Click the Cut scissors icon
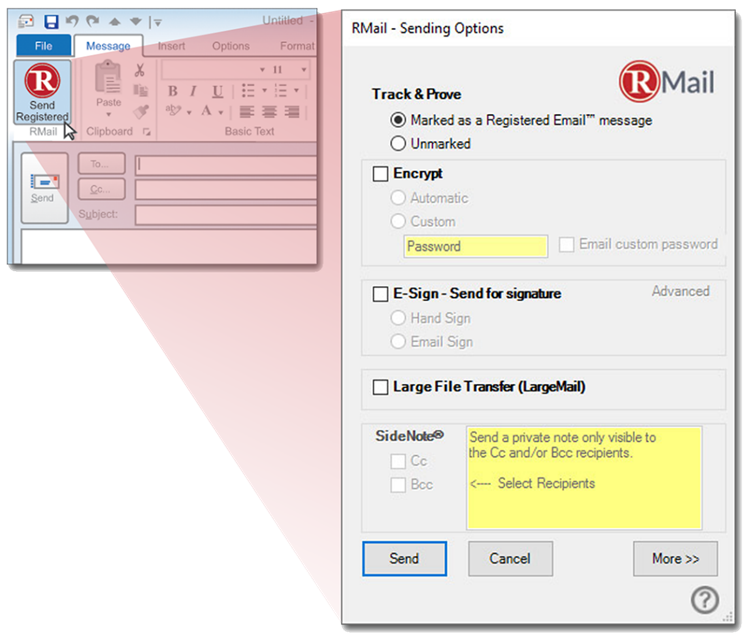Image resolution: width=750 pixels, height=642 pixels. (140, 70)
